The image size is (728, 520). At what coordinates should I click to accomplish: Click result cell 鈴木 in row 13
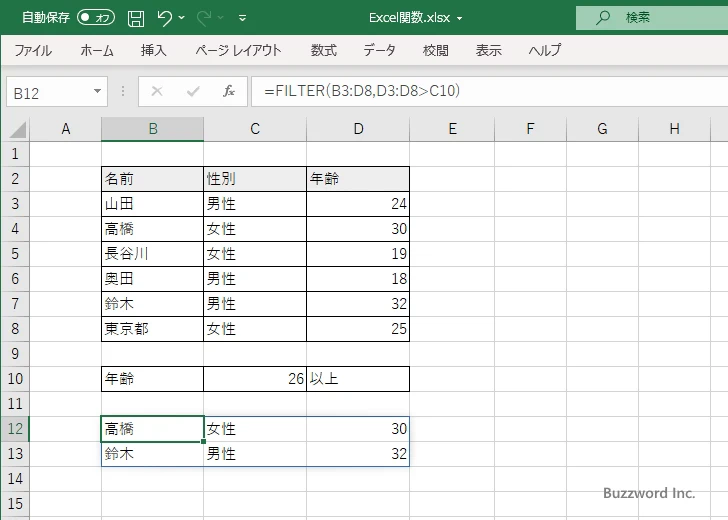[x=152, y=454]
